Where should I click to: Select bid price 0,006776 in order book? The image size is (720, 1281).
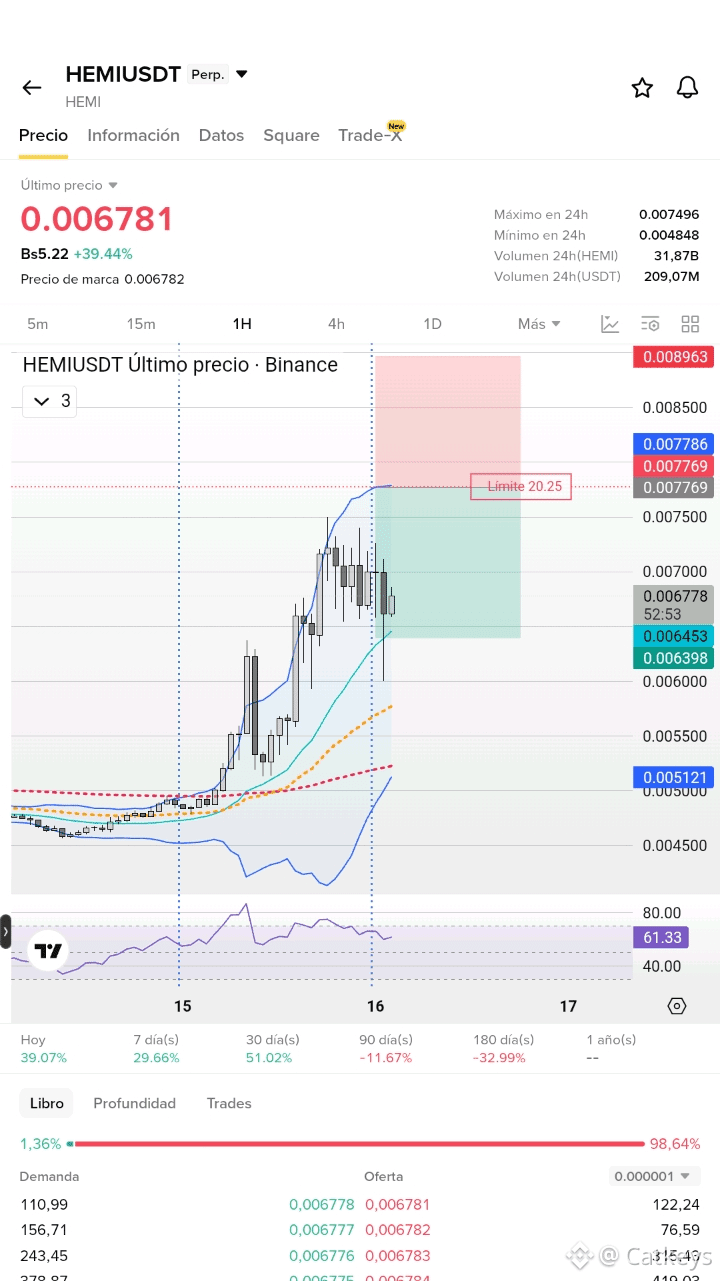pyautogui.click(x=322, y=1256)
